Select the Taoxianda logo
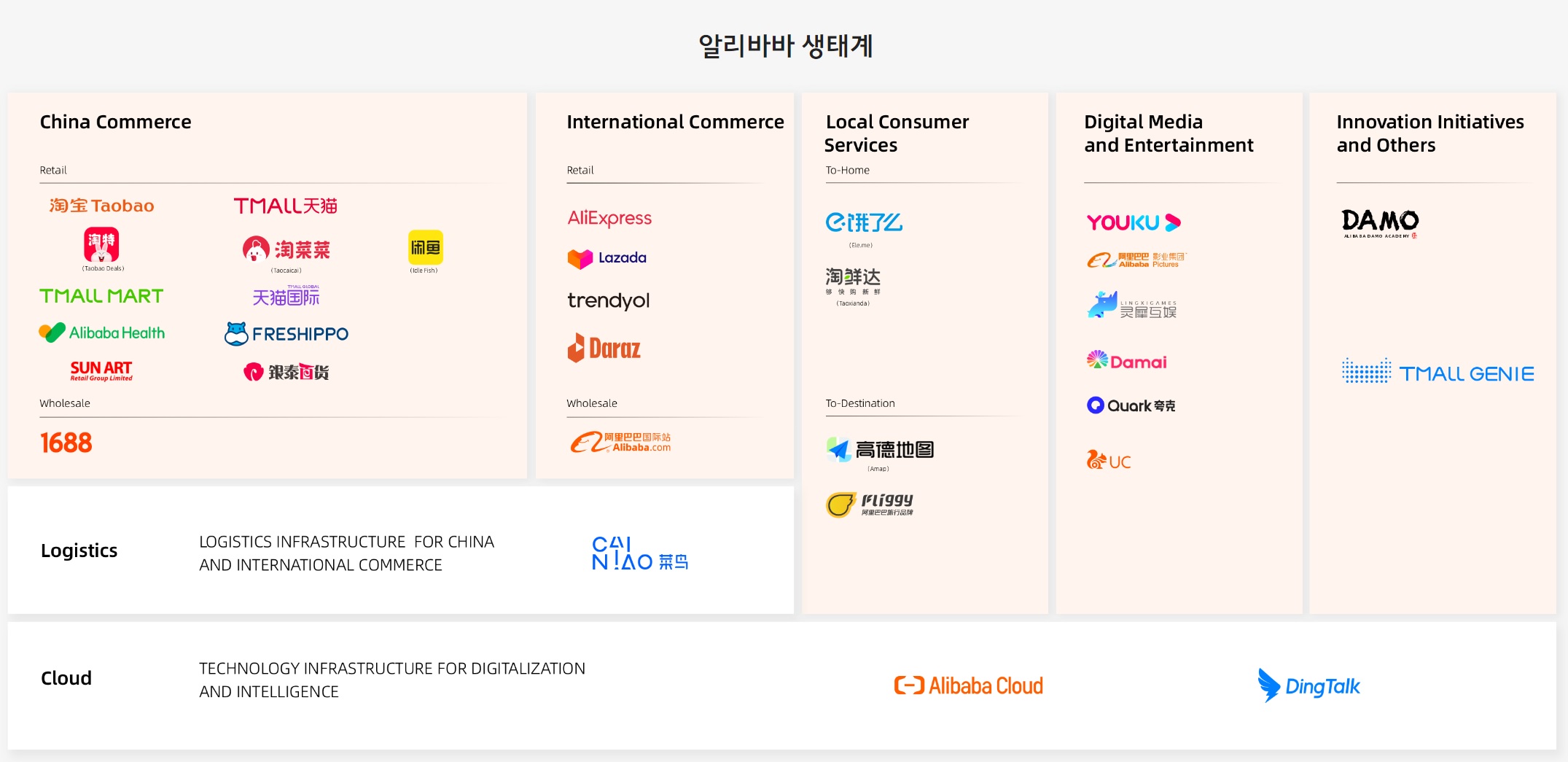The image size is (1568, 762). tap(853, 280)
